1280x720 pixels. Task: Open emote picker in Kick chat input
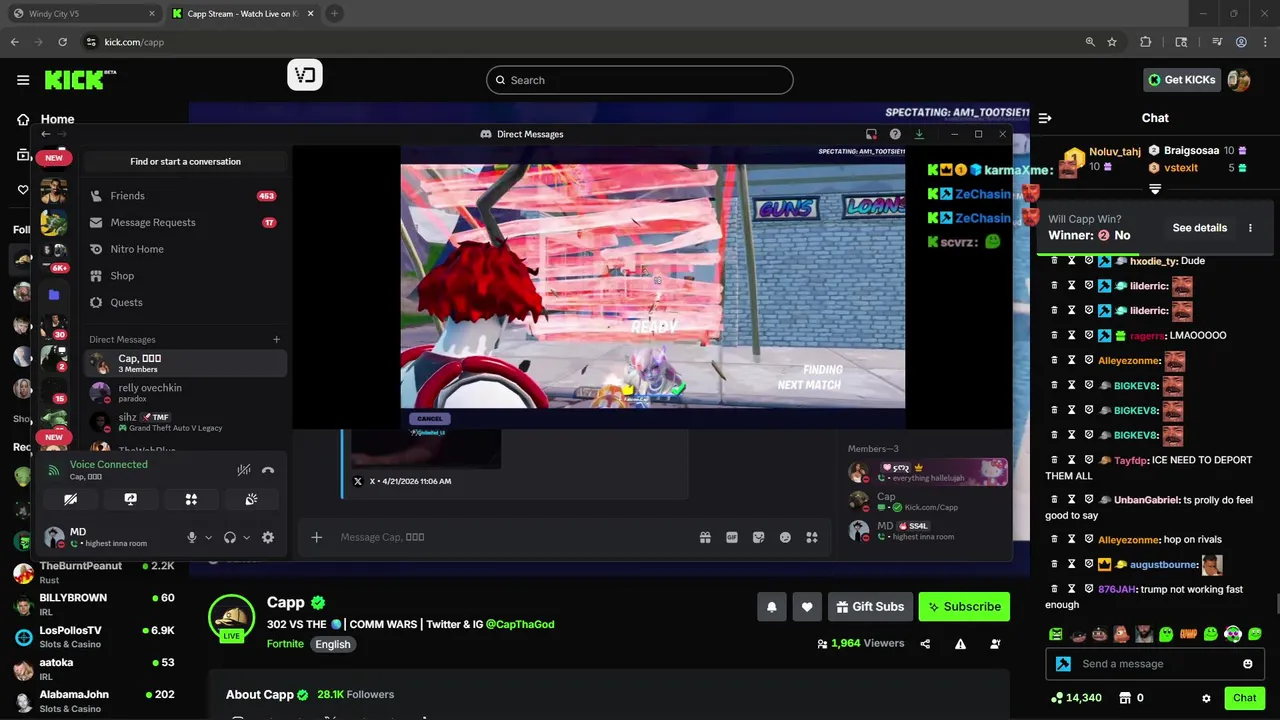tap(1247, 664)
